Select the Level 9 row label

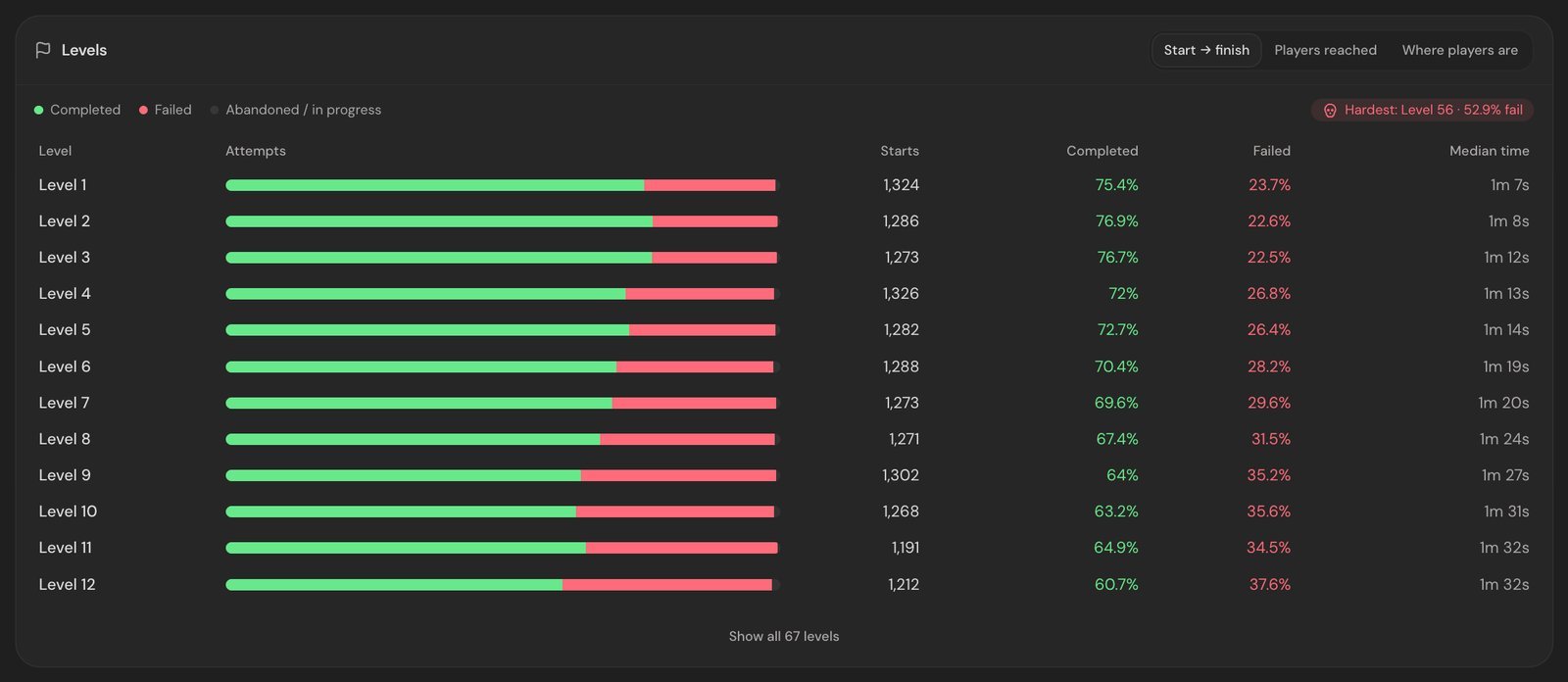(x=65, y=475)
